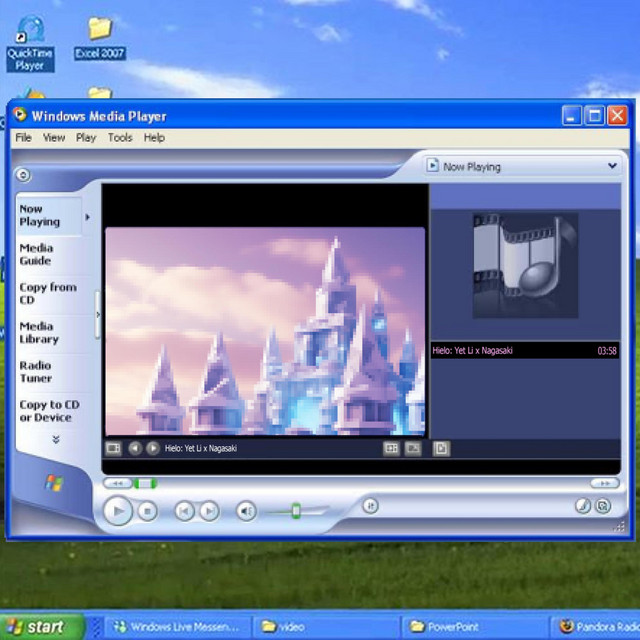Screen dimensions: 640x640
Task: Switch to video folder taskbar button
Action: [325, 627]
